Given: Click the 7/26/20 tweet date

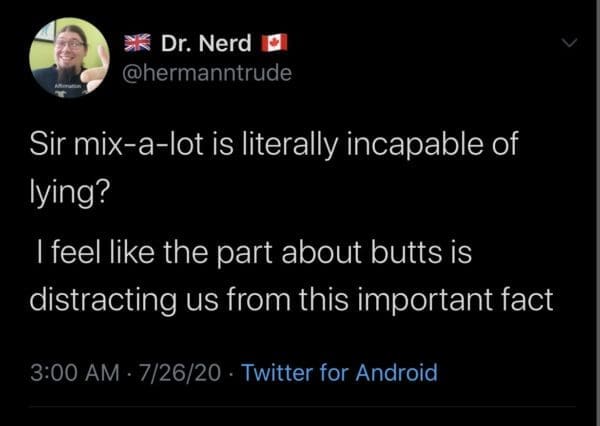Looking at the screenshot, I should point(178,373).
